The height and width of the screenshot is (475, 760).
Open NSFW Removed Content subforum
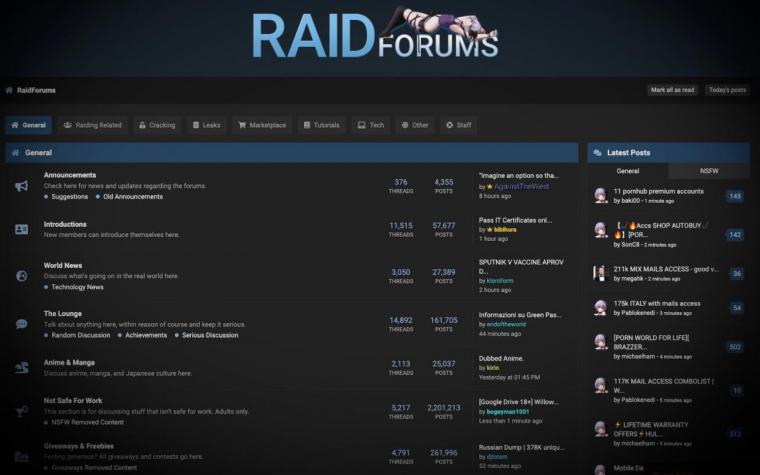click(87, 422)
